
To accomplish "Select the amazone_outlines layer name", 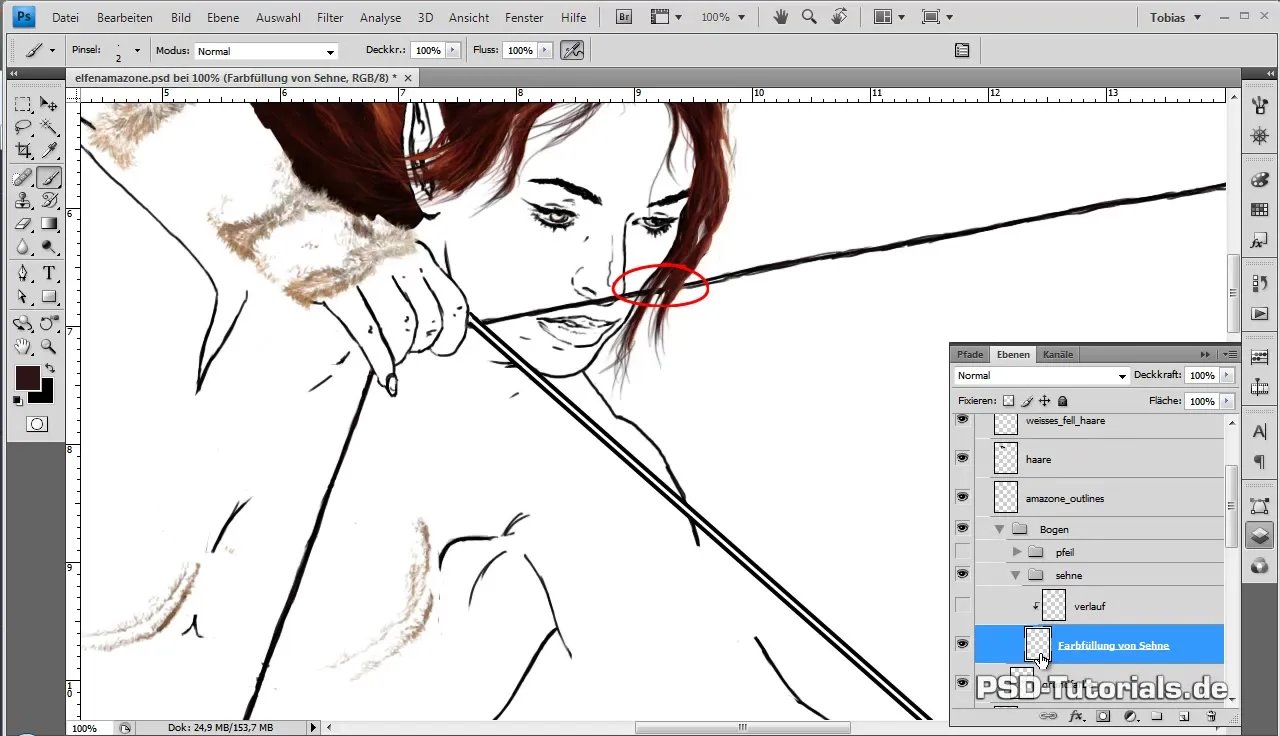I will coord(1065,498).
